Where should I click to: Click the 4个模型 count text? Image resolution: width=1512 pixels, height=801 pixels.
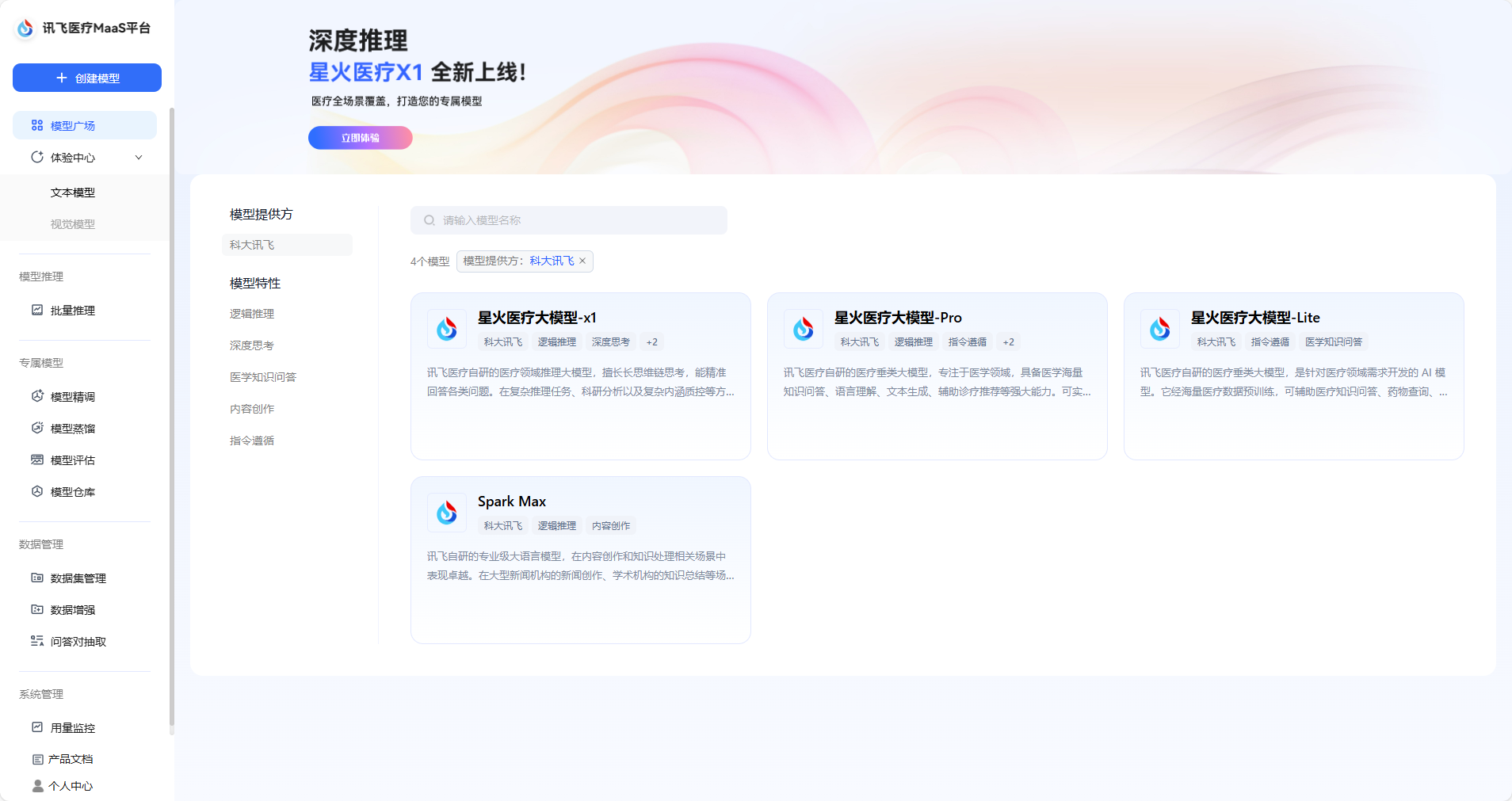[x=430, y=261]
